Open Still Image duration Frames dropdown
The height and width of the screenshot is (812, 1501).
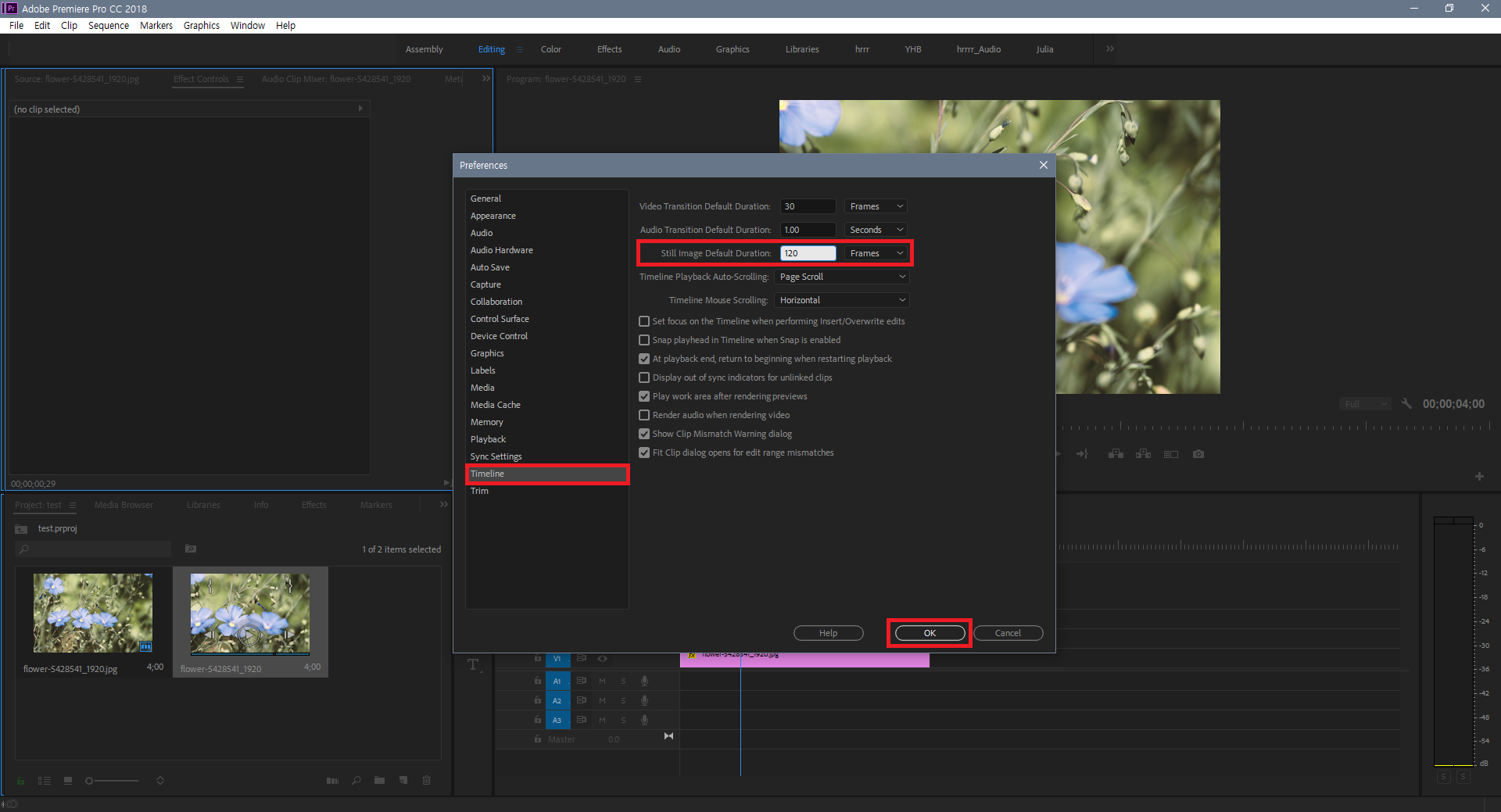click(x=876, y=253)
